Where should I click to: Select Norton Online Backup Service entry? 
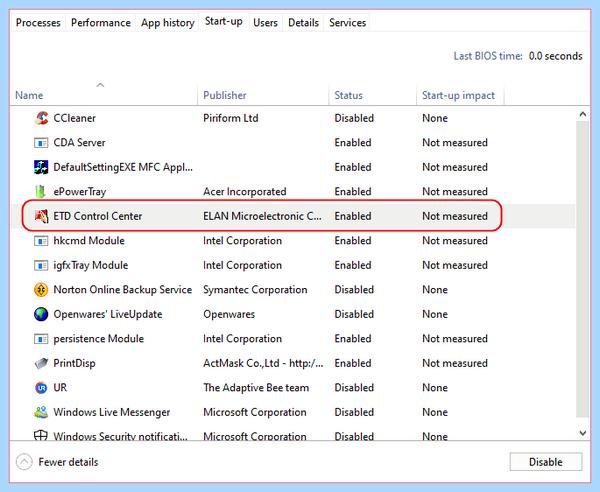pos(122,290)
